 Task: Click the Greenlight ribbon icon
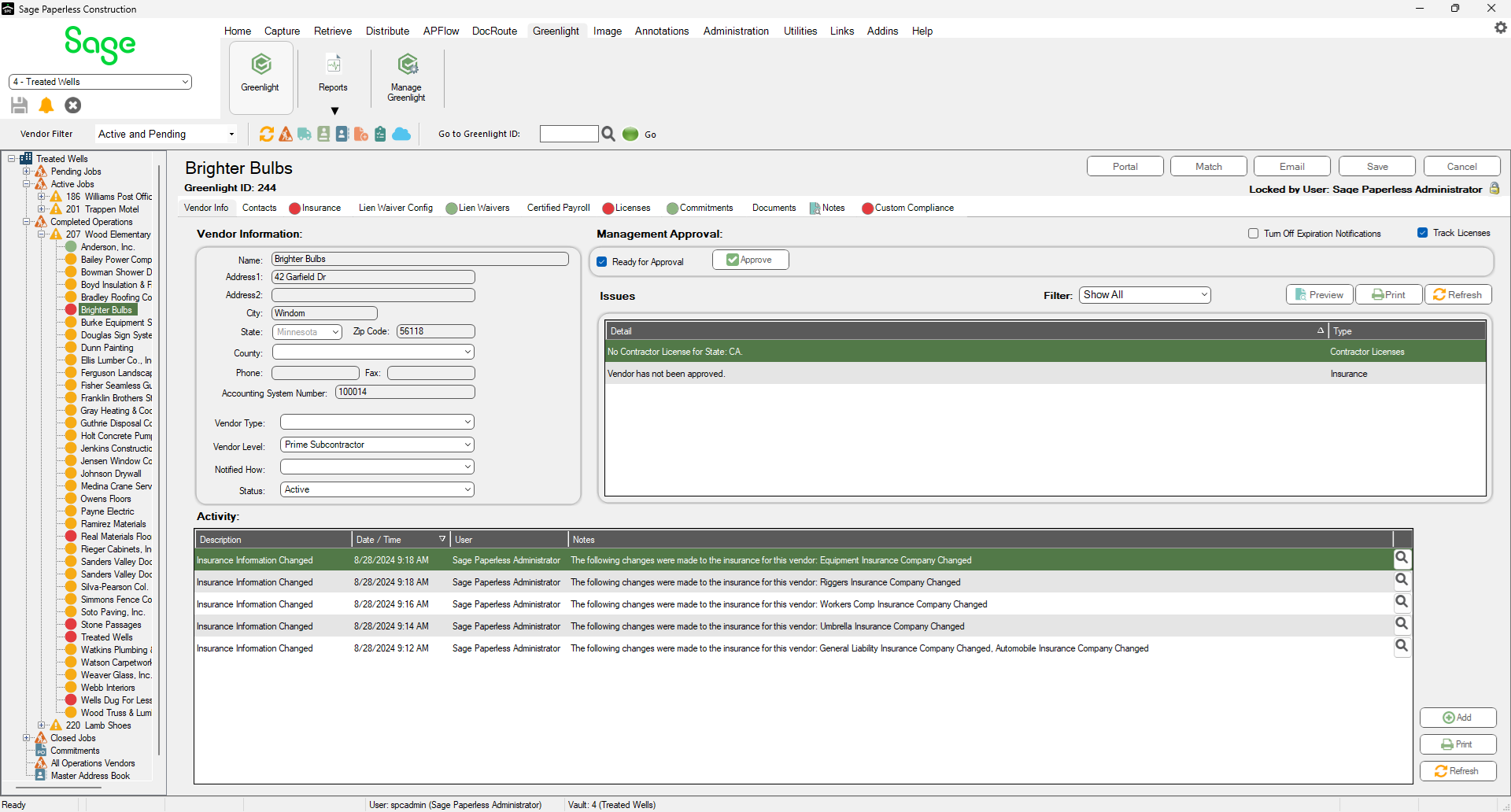pyautogui.click(x=260, y=76)
